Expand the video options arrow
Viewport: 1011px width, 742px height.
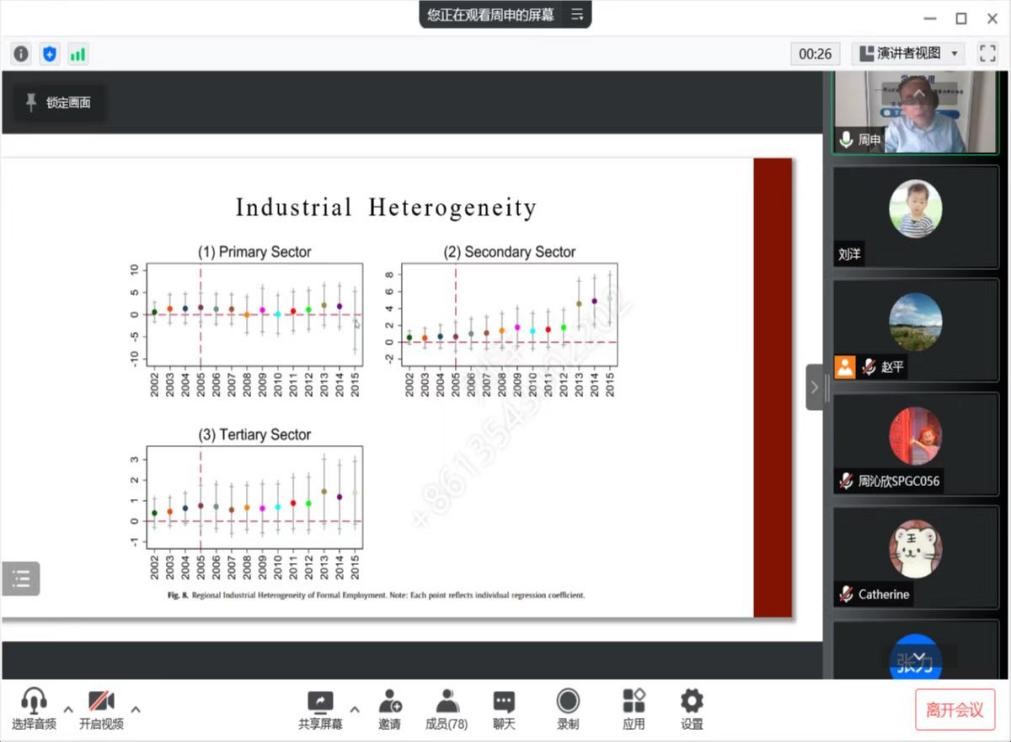136,710
